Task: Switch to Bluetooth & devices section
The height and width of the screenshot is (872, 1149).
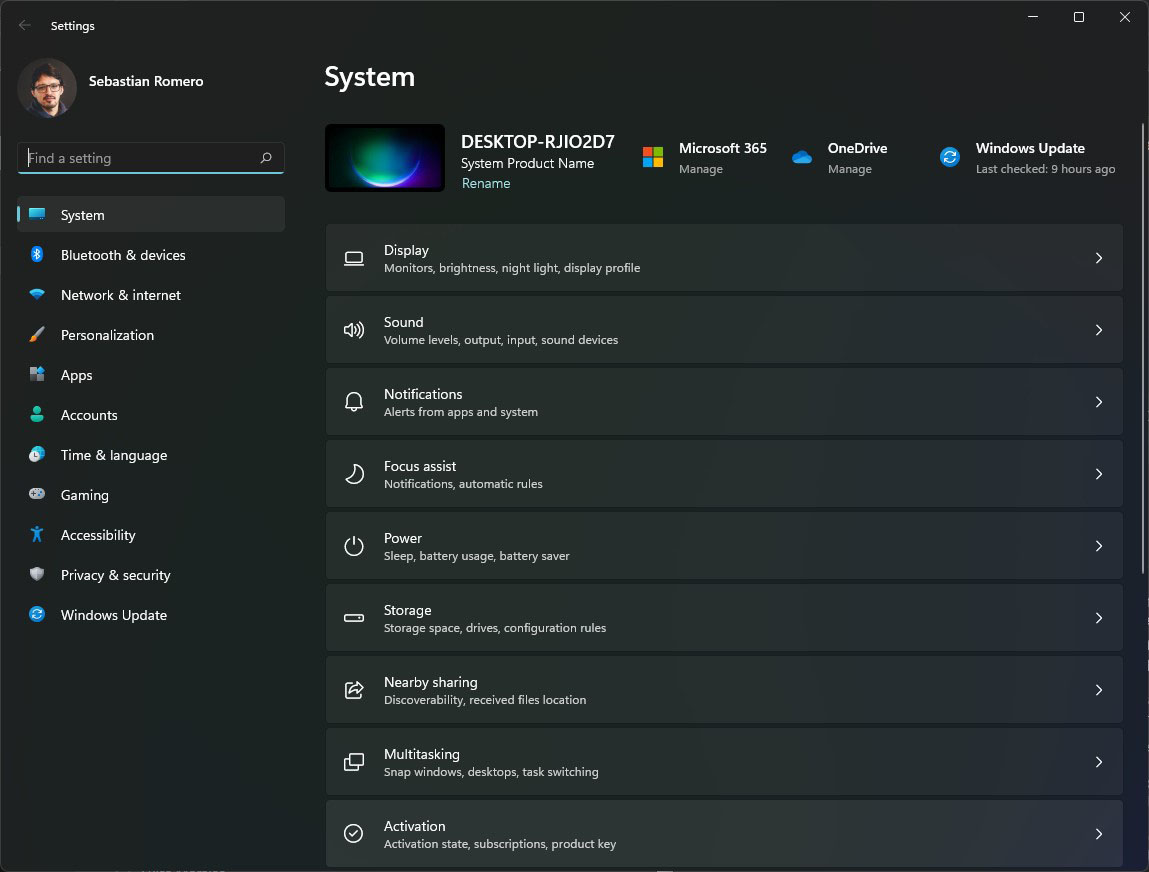Action: (123, 255)
